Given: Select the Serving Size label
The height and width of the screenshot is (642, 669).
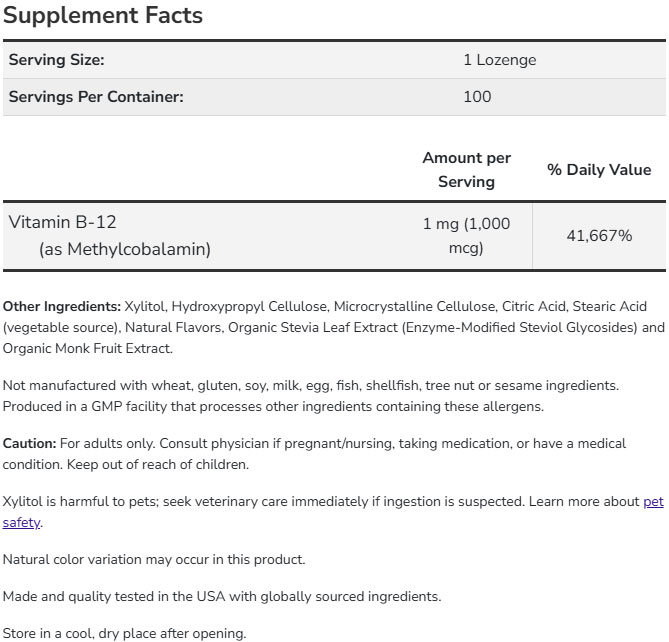Looking at the screenshot, I should coord(56,60).
